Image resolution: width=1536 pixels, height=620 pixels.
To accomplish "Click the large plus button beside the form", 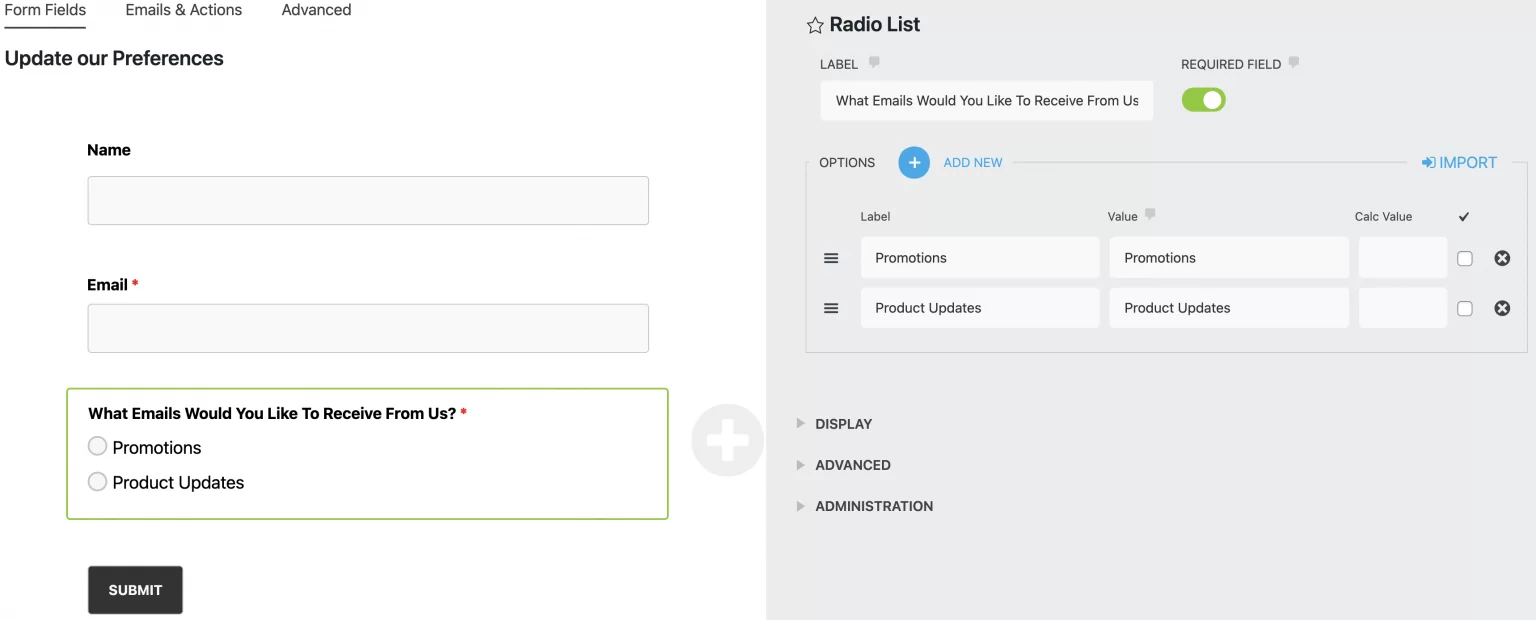I will pos(727,440).
